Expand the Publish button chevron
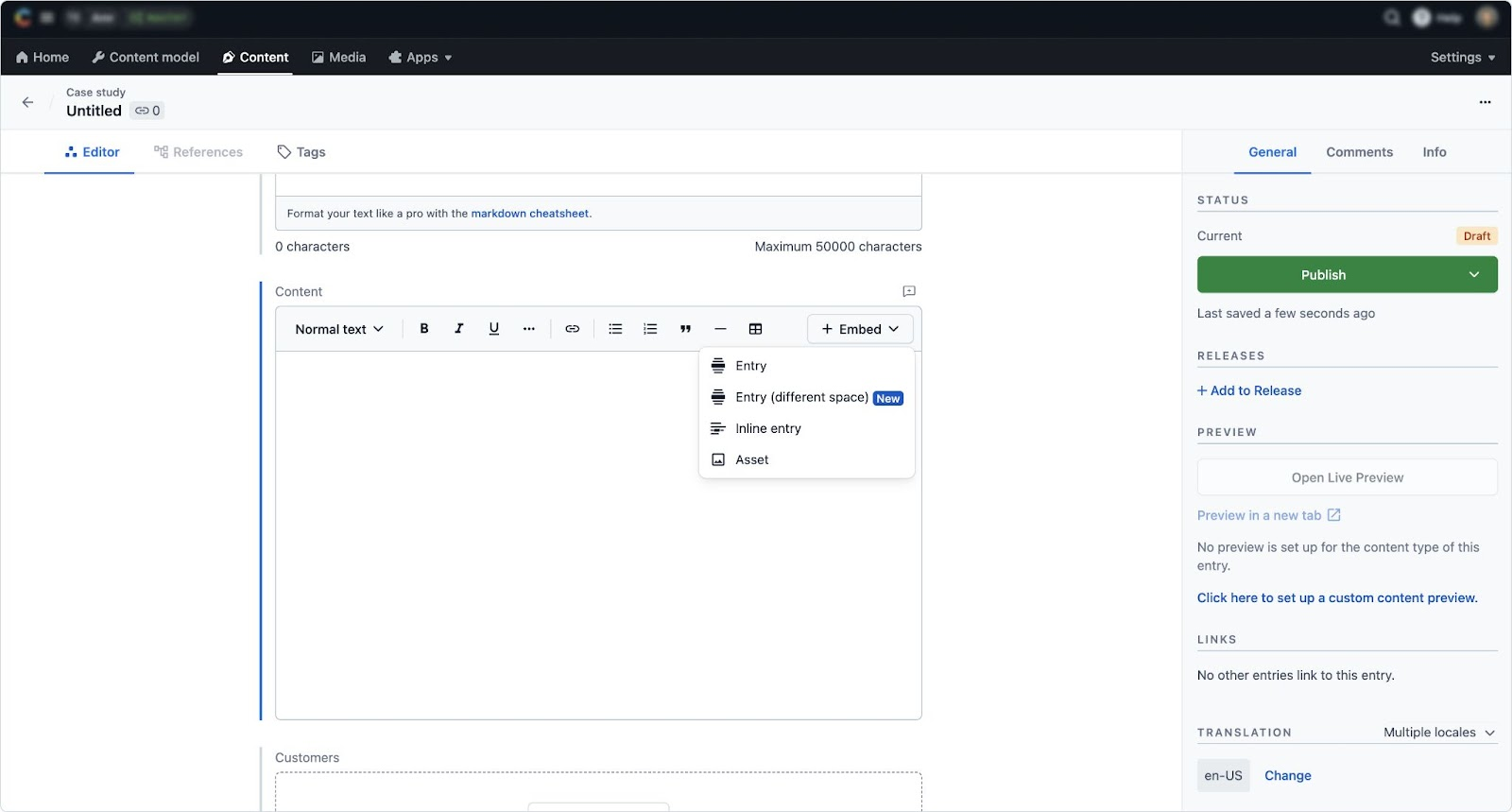Viewport: 1512px width, 812px height. [1474, 275]
